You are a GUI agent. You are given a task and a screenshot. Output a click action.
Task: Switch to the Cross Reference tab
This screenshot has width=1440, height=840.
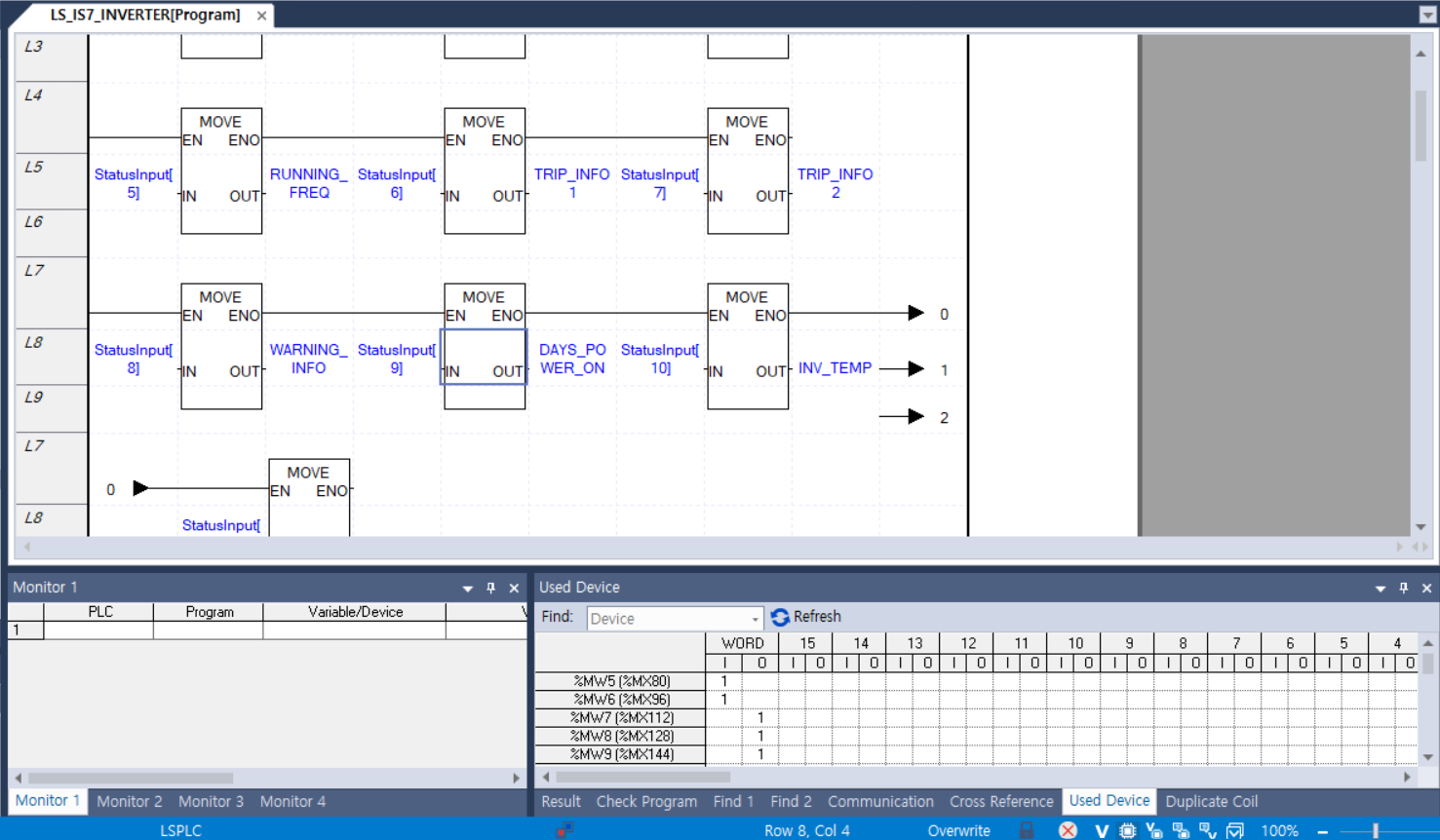click(x=1001, y=801)
